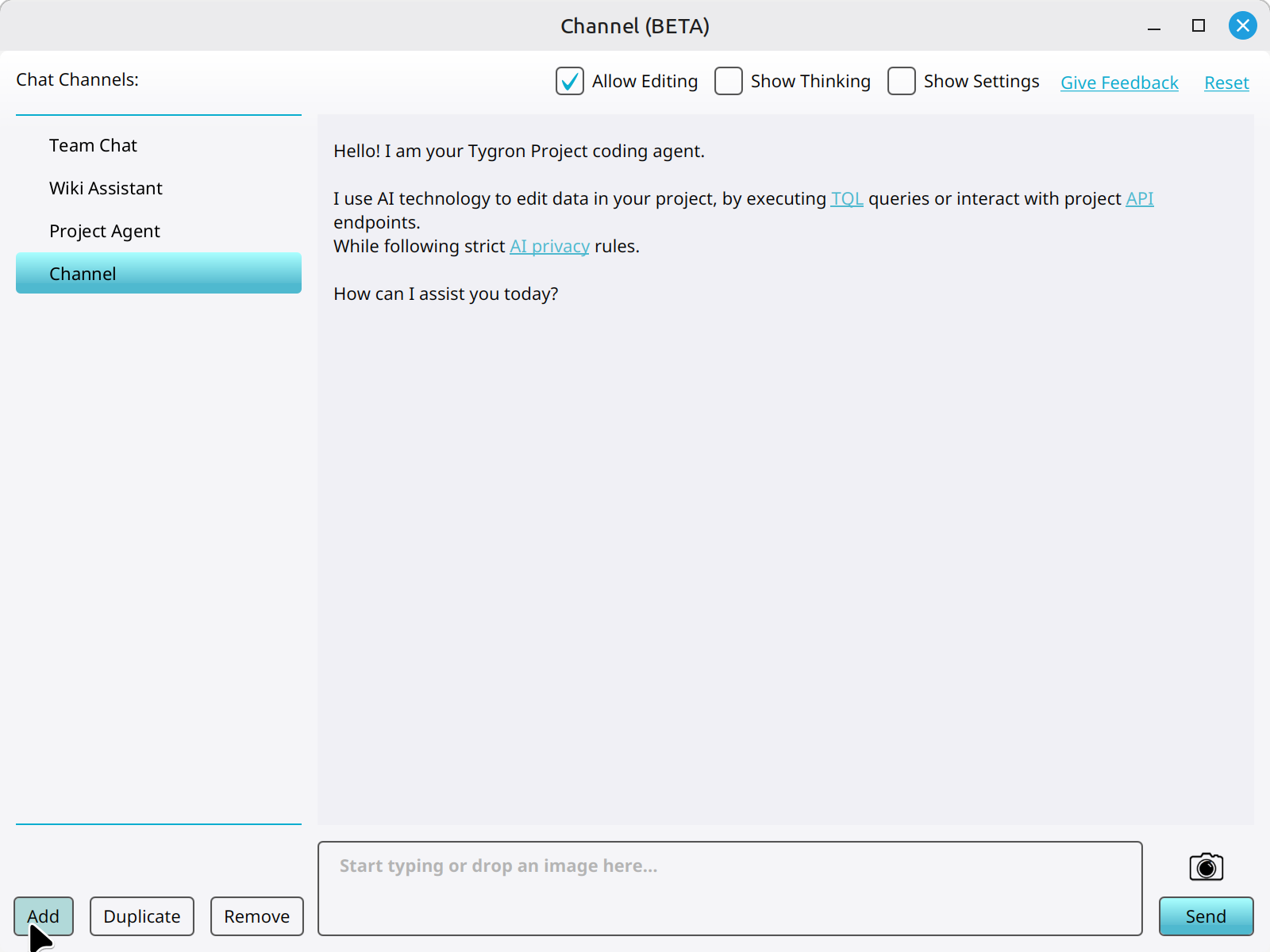Click the Send button
The image size is (1270, 952).
1206,916
